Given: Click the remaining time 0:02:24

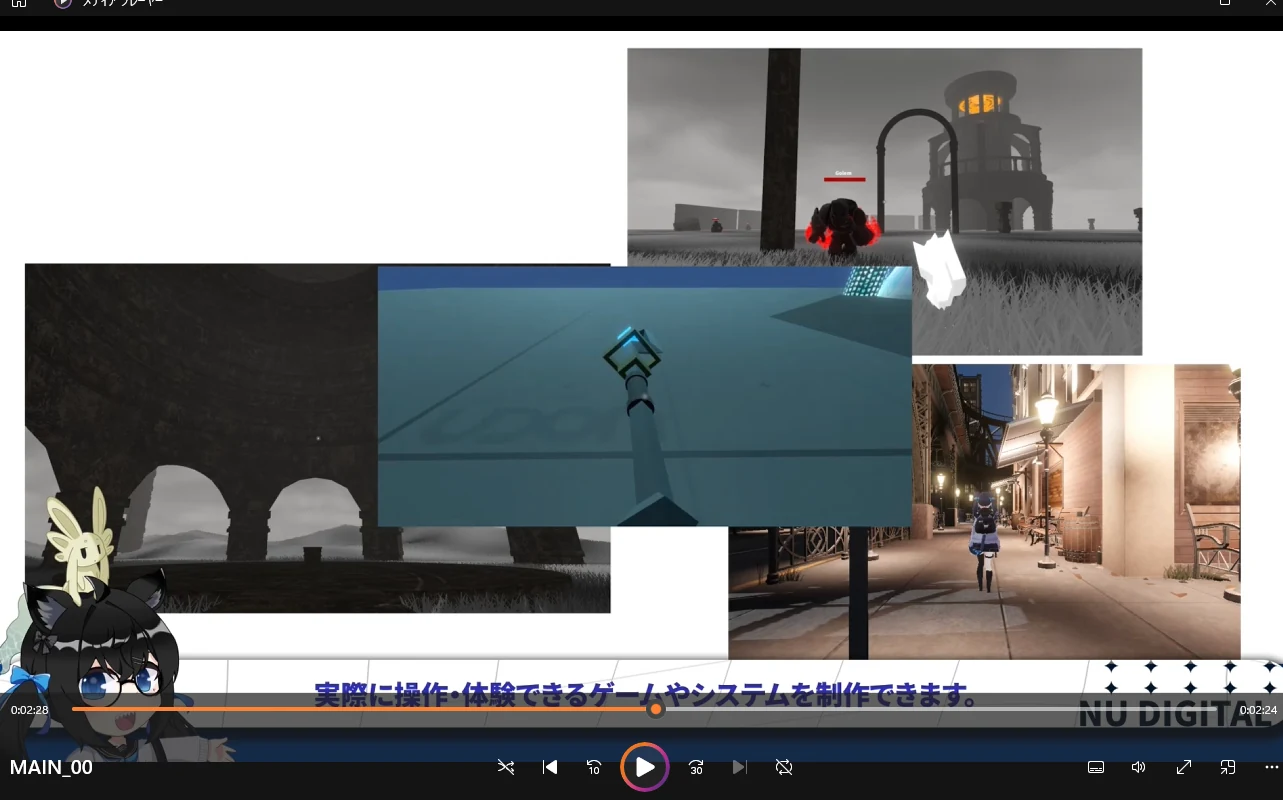Looking at the screenshot, I should [1258, 710].
